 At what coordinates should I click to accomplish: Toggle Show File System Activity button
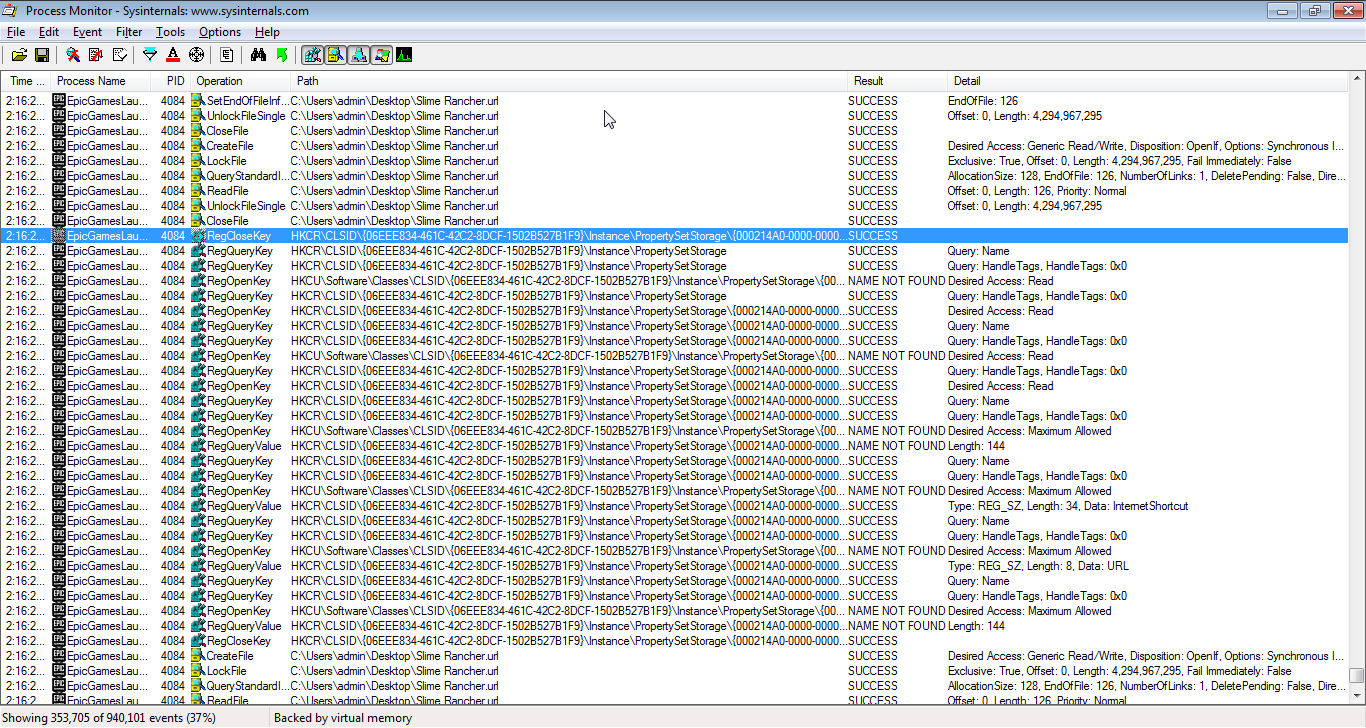(x=335, y=55)
